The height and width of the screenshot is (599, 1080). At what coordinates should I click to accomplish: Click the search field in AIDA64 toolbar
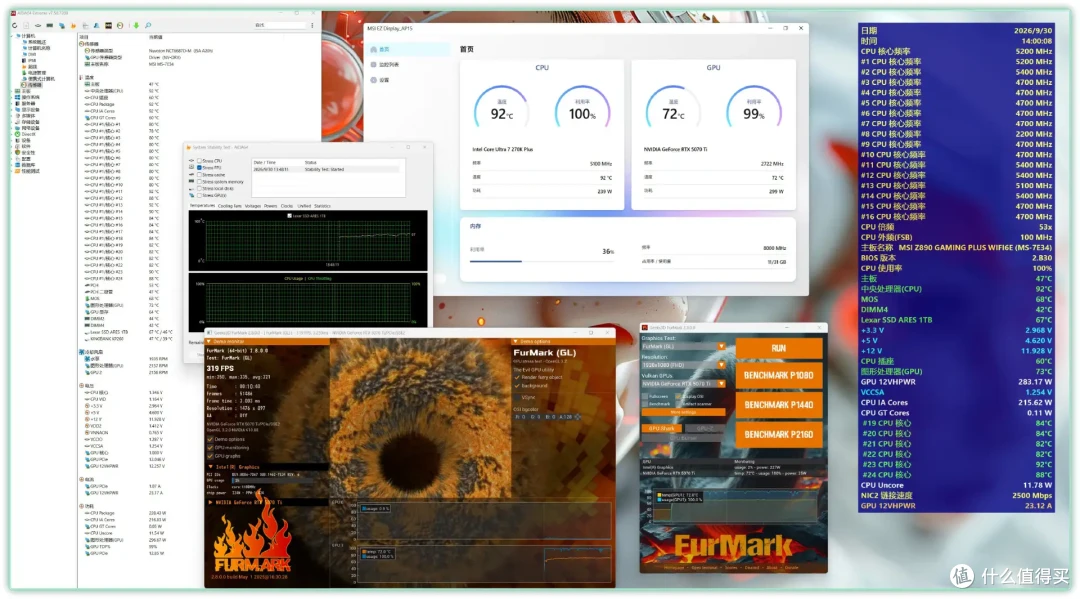pyautogui.click(x=279, y=25)
